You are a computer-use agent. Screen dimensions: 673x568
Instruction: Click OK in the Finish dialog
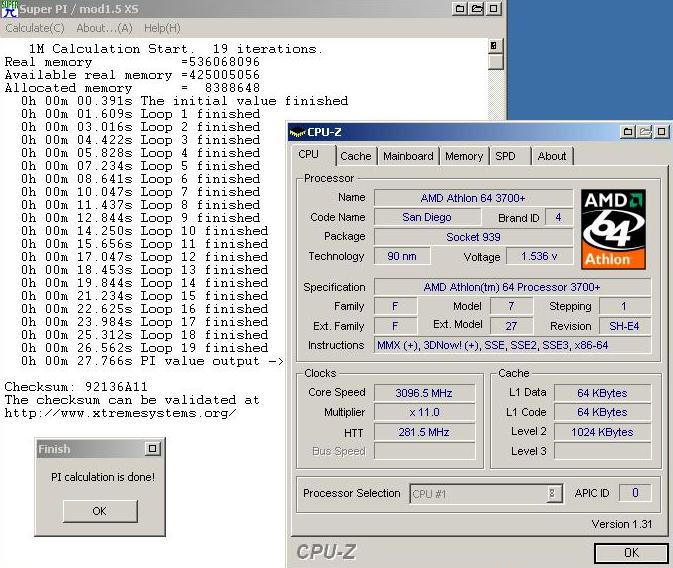click(100, 511)
